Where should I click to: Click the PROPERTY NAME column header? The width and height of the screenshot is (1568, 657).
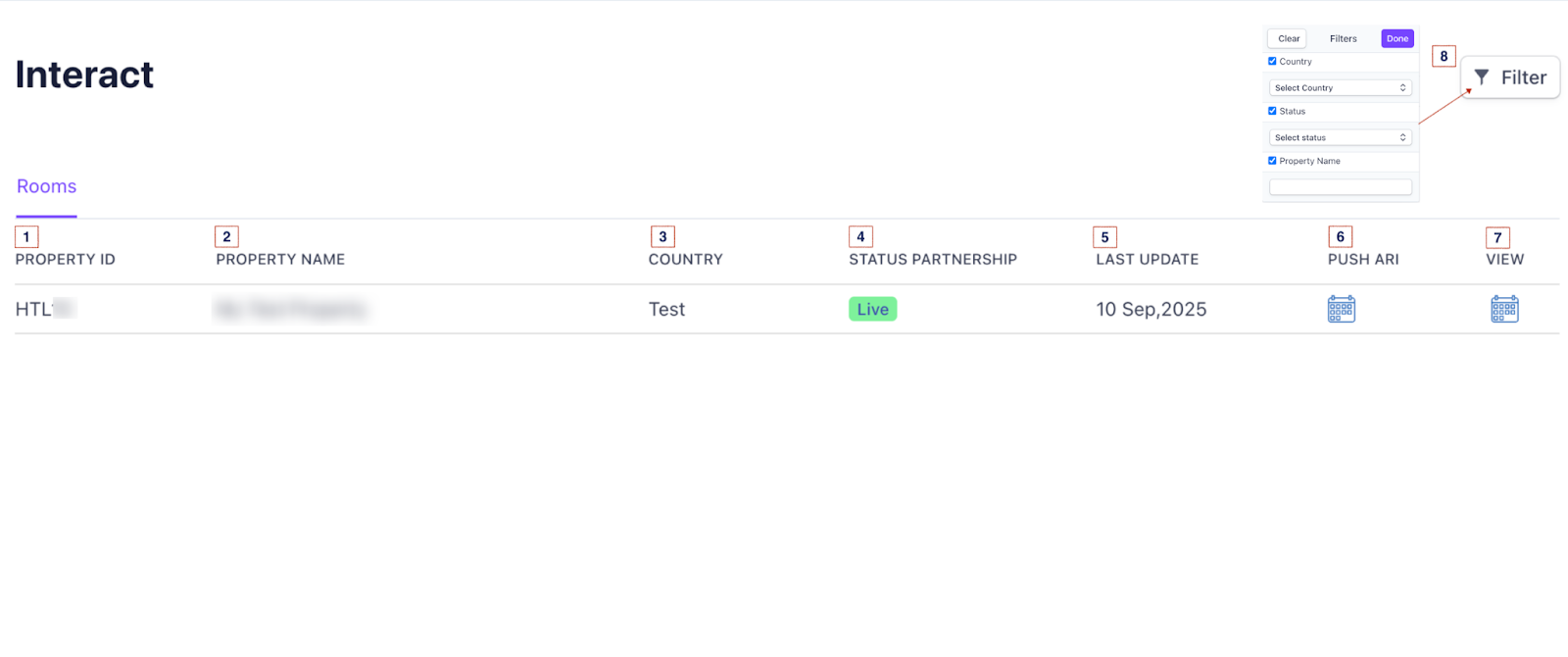(x=280, y=259)
